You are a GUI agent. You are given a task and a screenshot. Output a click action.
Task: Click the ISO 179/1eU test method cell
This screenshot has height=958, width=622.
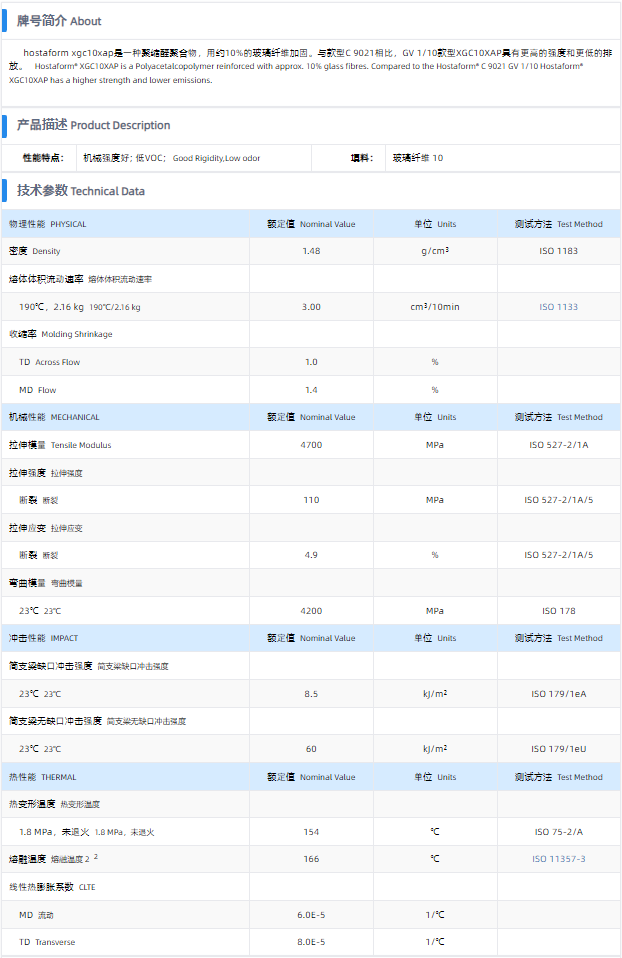click(558, 749)
